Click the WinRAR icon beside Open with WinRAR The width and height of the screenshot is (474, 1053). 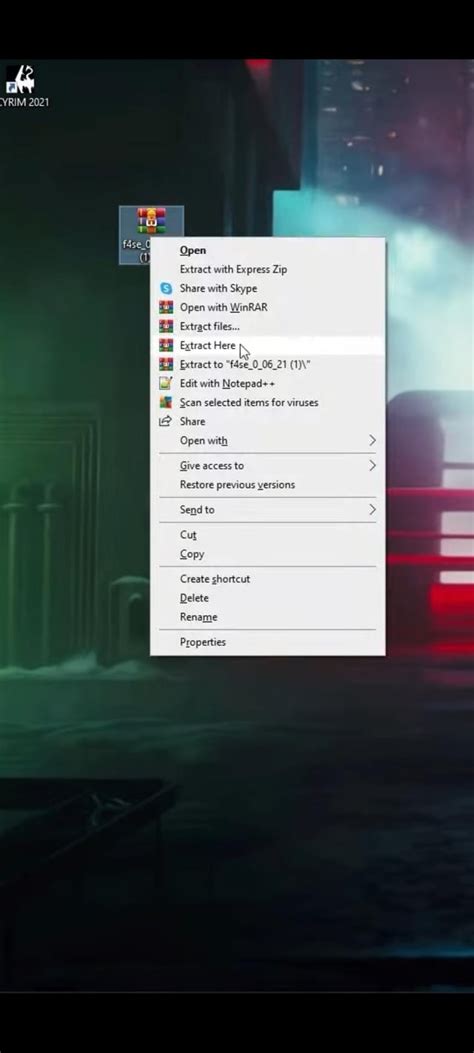point(166,307)
